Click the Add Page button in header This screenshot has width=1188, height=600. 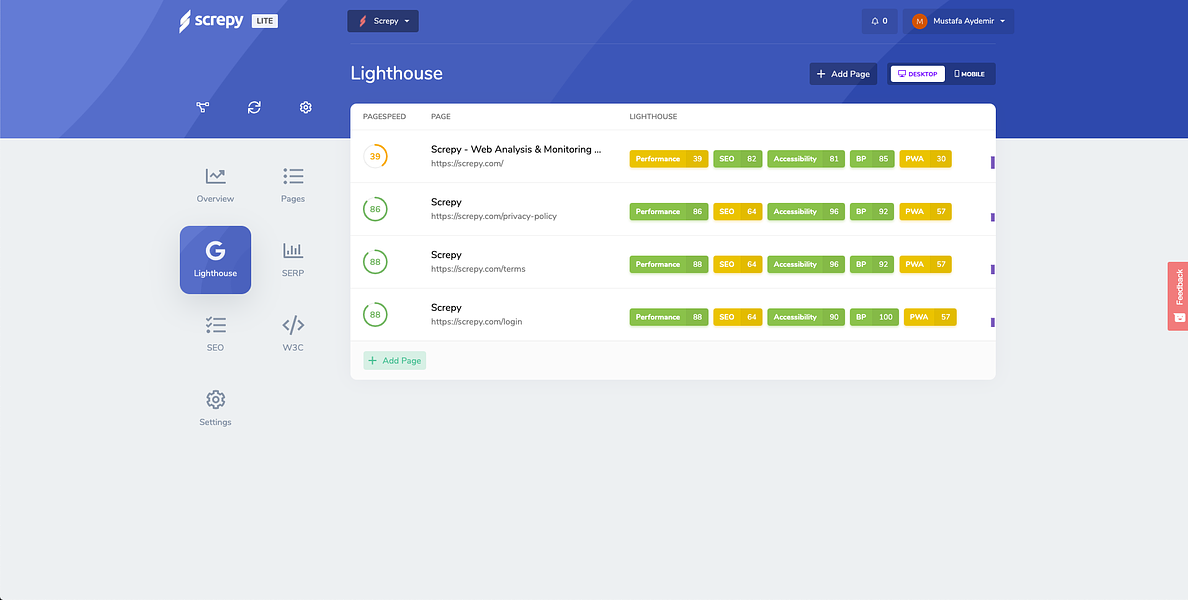click(x=843, y=74)
